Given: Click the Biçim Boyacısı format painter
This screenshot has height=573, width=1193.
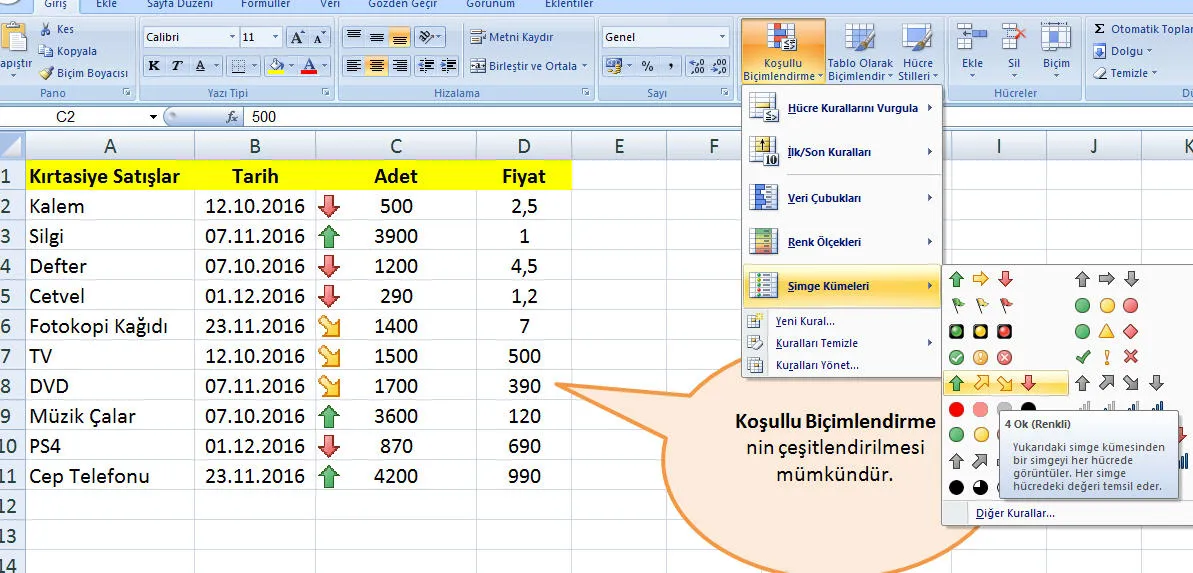Looking at the screenshot, I should coord(84,73).
